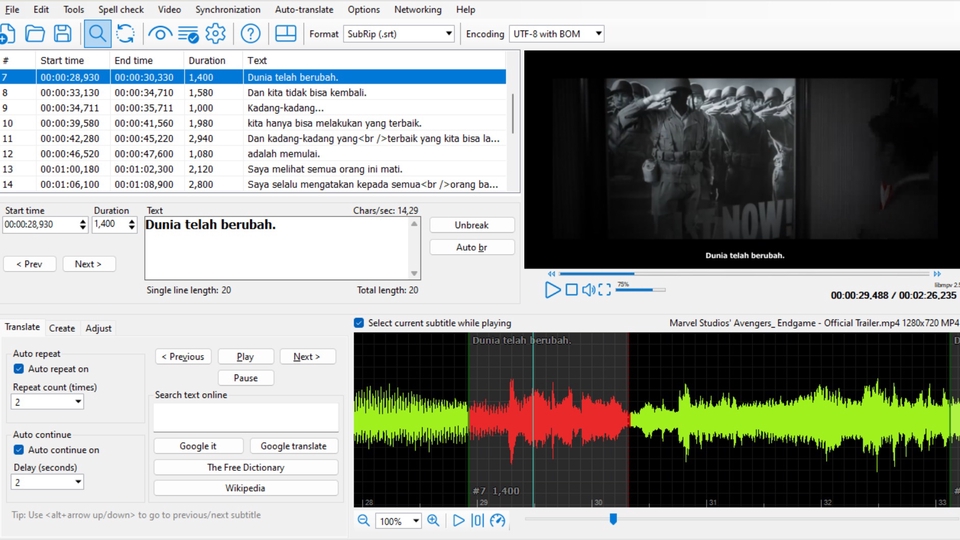
Task: Skip backward in the video seek bar
Action: [552, 274]
